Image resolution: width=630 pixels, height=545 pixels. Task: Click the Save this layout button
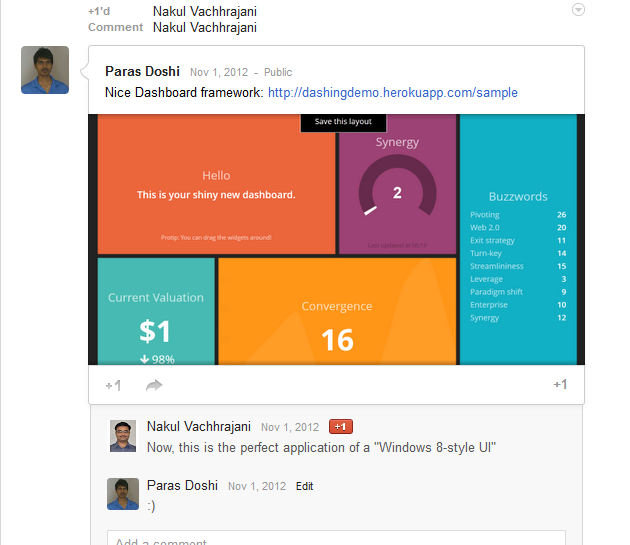pyautogui.click(x=343, y=122)
